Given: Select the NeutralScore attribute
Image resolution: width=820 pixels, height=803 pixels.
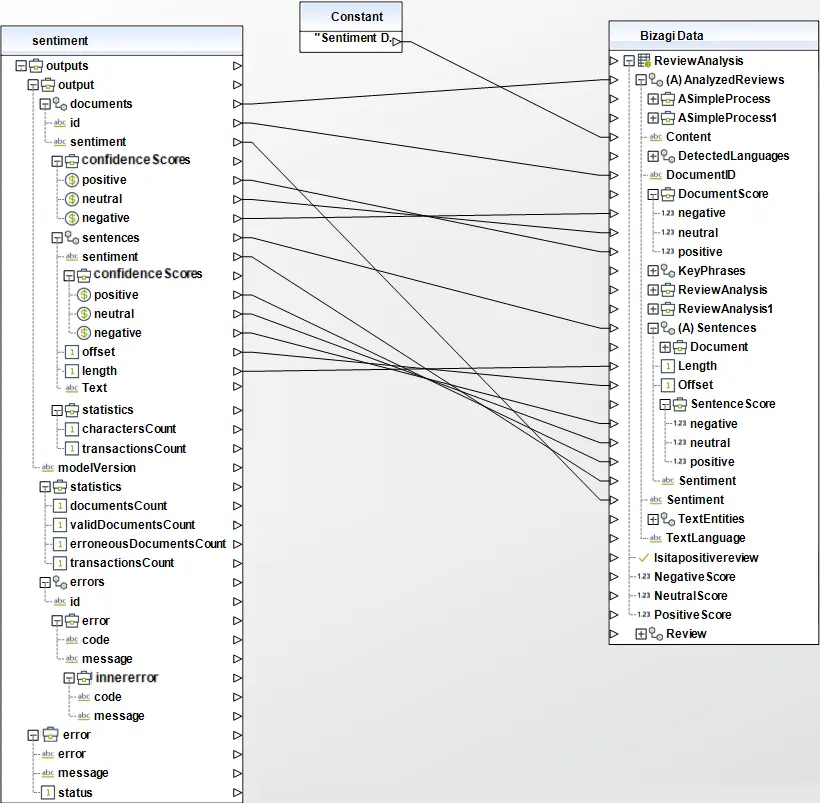Looking at the screenshot, I should pyautogui.click(x=690, y=596).
